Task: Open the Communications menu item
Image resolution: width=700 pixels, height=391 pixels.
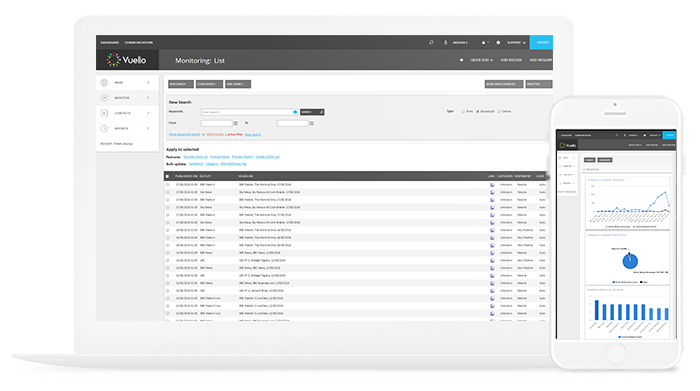Action: (139, 42)
